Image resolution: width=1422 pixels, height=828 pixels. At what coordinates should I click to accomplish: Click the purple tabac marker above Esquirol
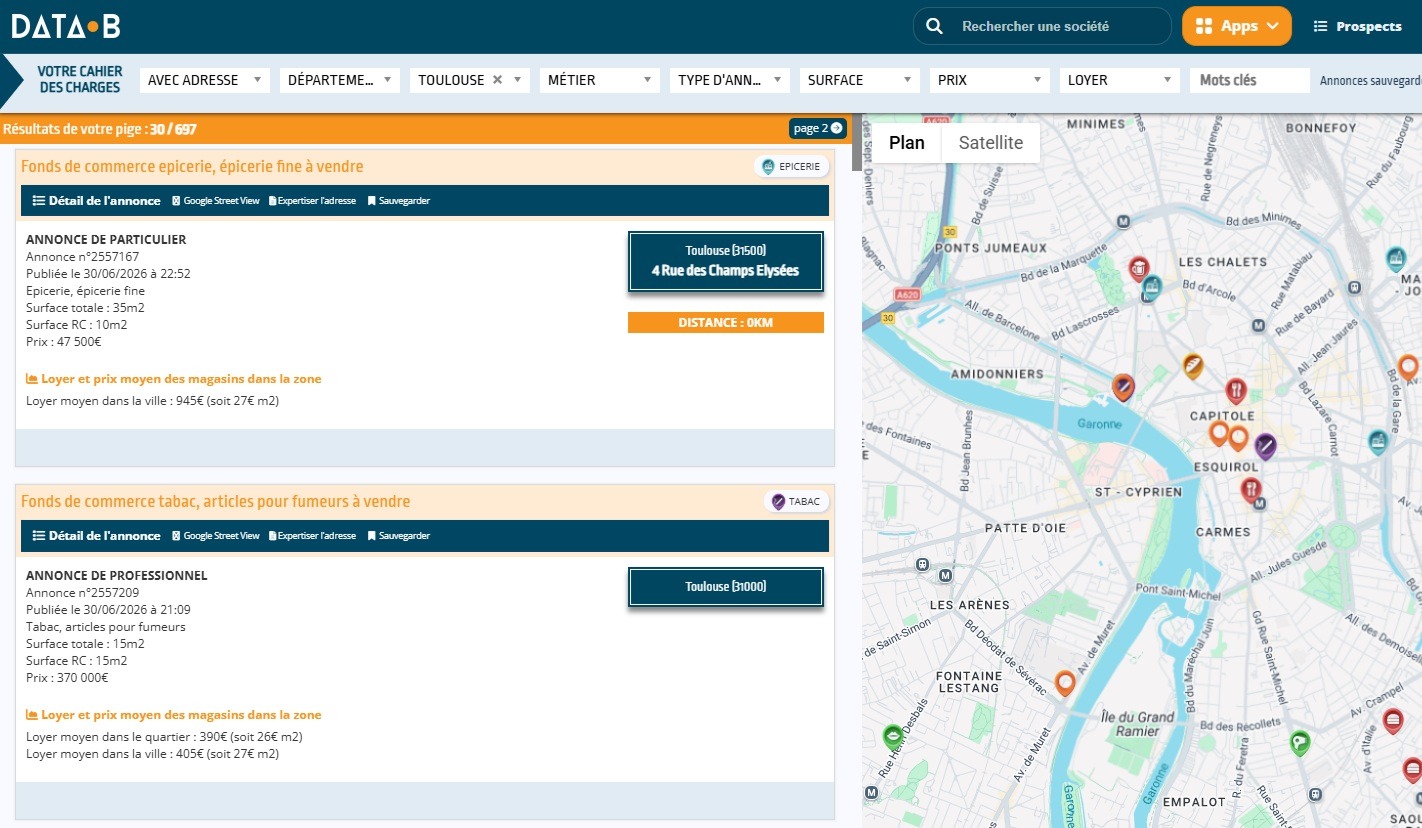(1265, 446)
